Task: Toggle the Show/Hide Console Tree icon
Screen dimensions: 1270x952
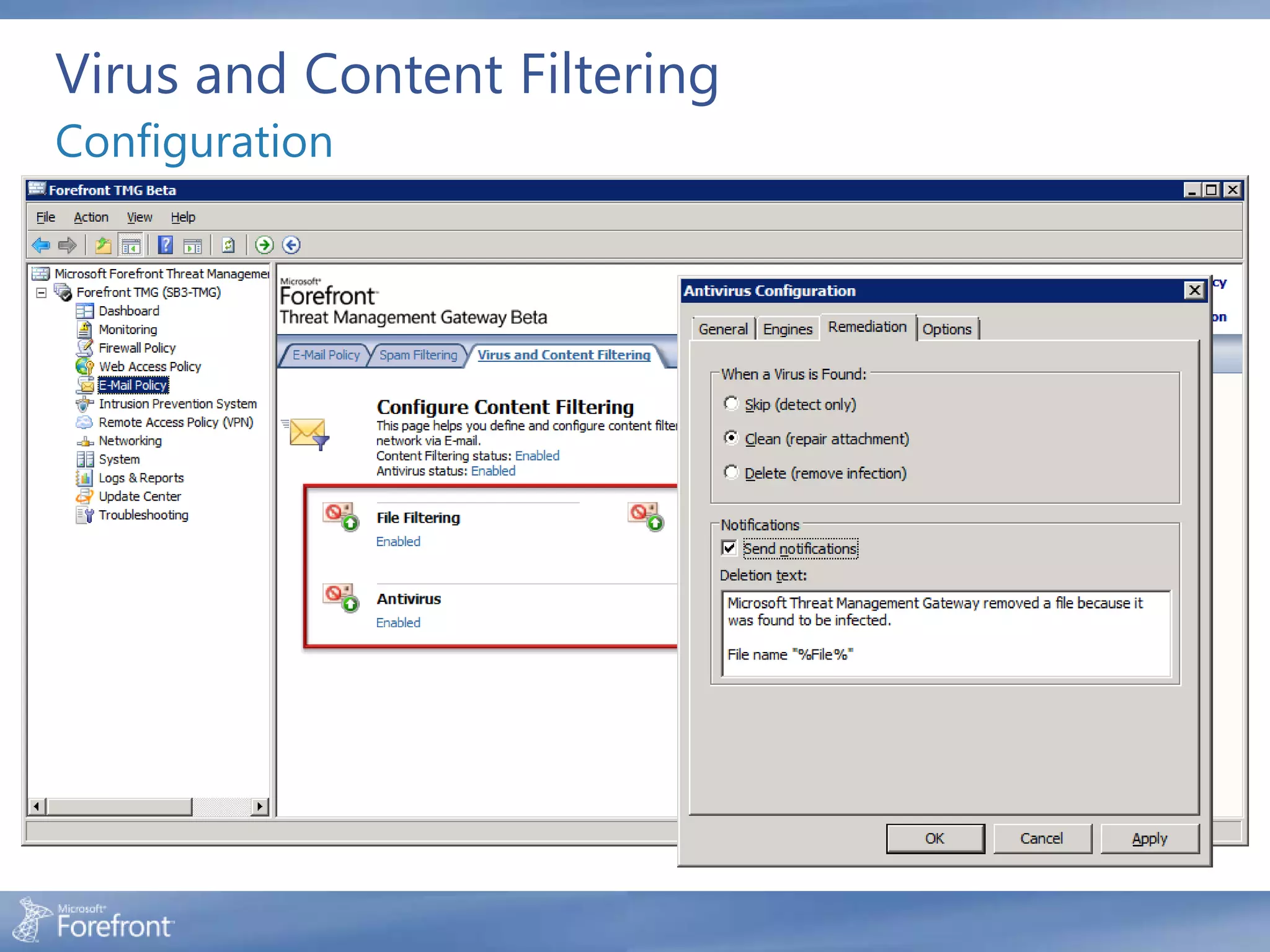Action: [131, 245]
